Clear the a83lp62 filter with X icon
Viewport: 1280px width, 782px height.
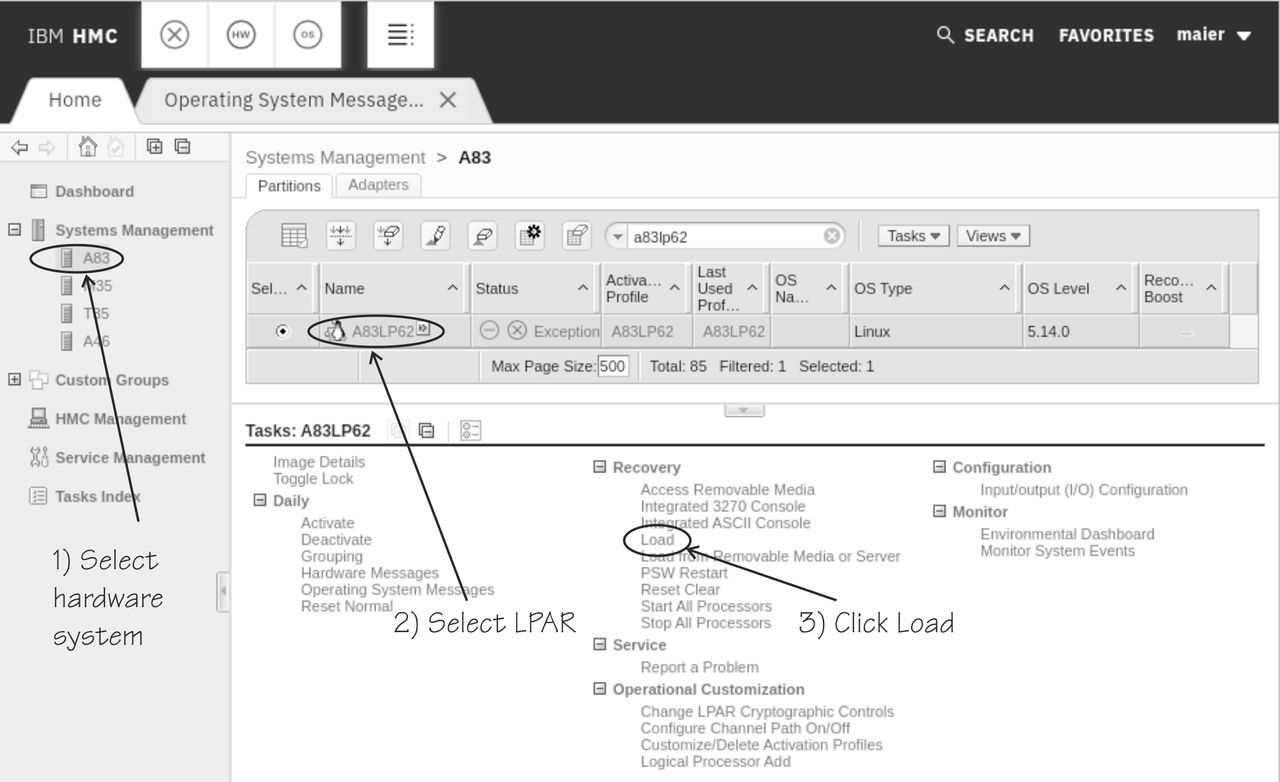[x=832, y=236]
